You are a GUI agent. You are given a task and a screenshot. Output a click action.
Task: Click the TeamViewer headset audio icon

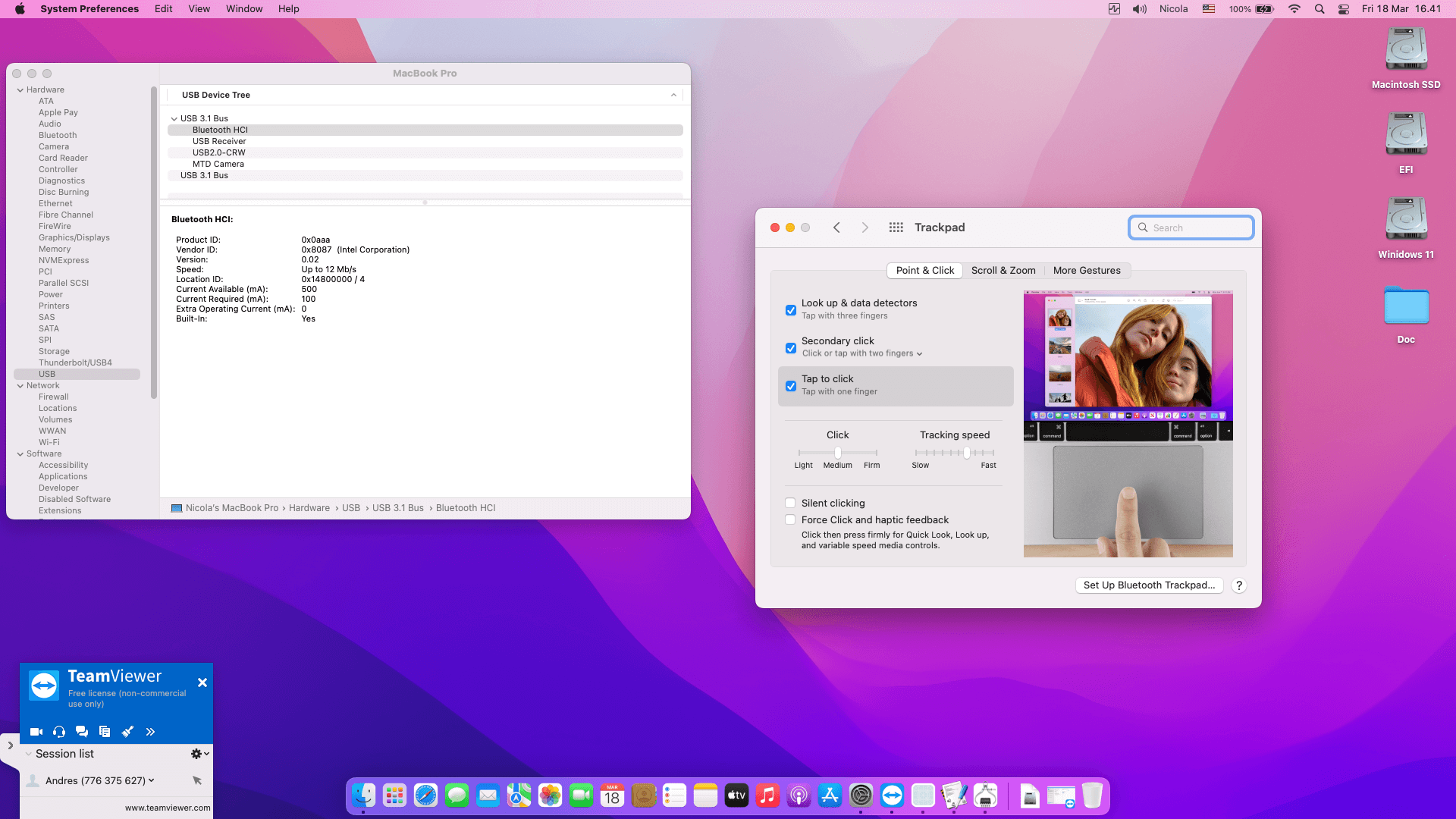59,732
